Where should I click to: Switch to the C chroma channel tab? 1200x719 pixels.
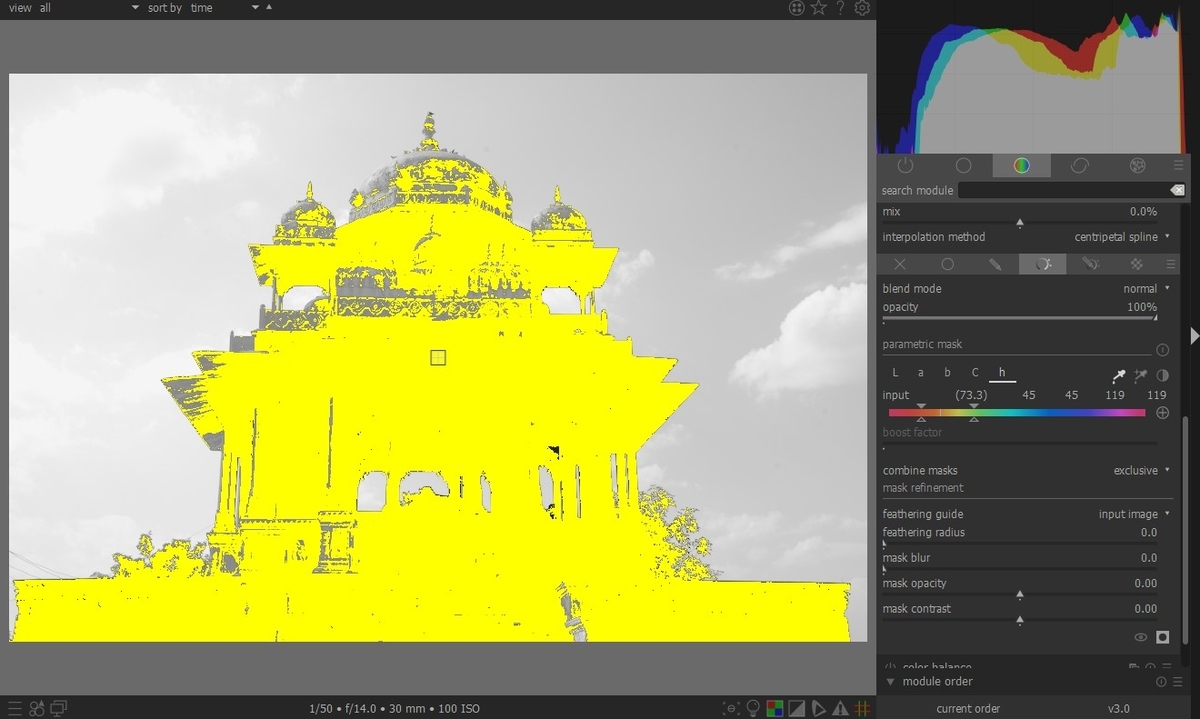coord(975,373)
